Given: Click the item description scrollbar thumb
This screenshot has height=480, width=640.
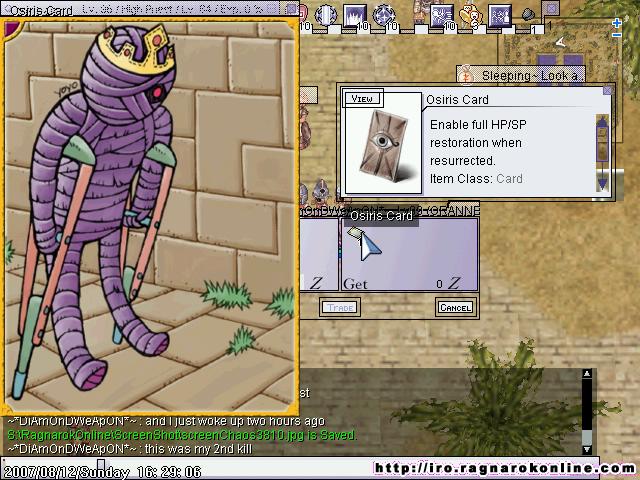Looking at the screenshot, I should pos(602,144).
